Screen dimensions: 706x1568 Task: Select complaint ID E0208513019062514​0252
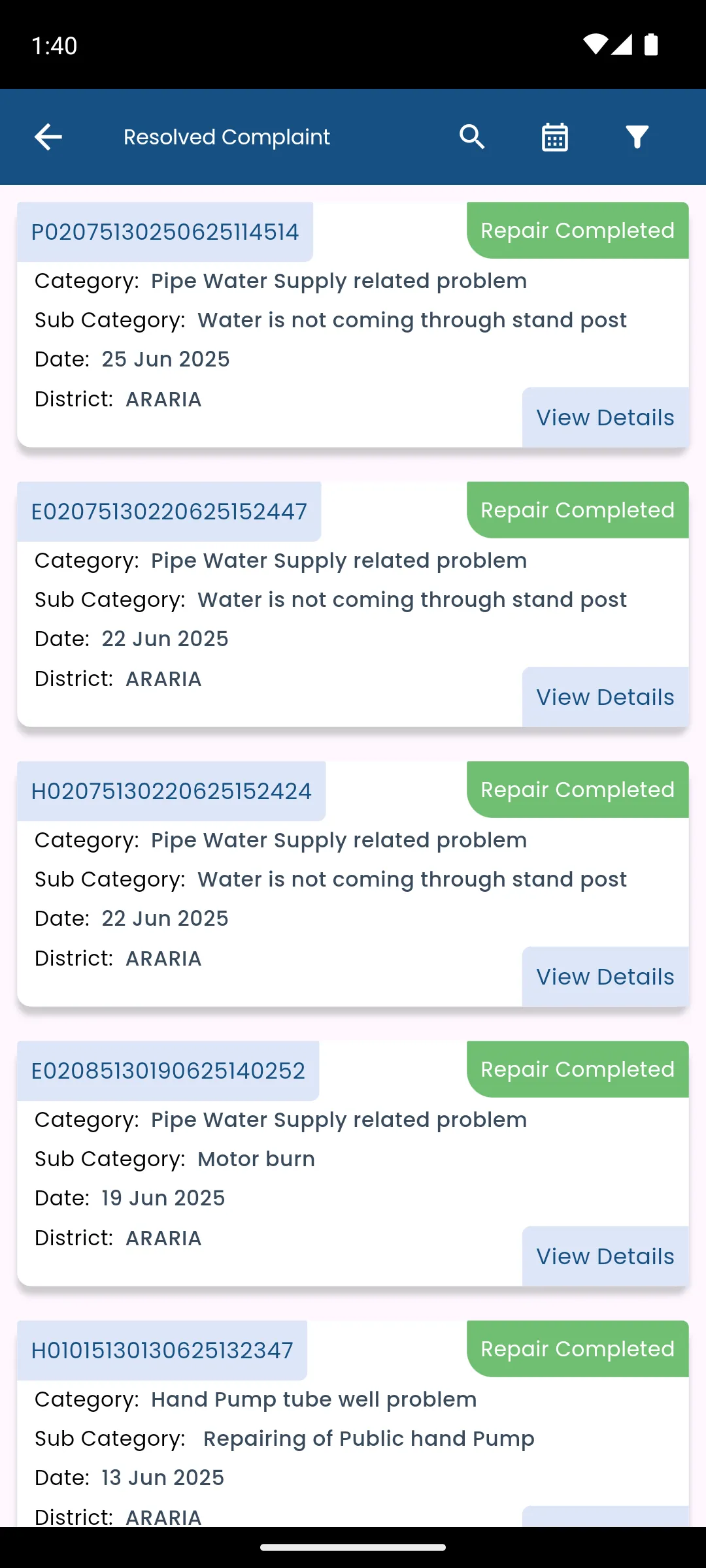168,1071
